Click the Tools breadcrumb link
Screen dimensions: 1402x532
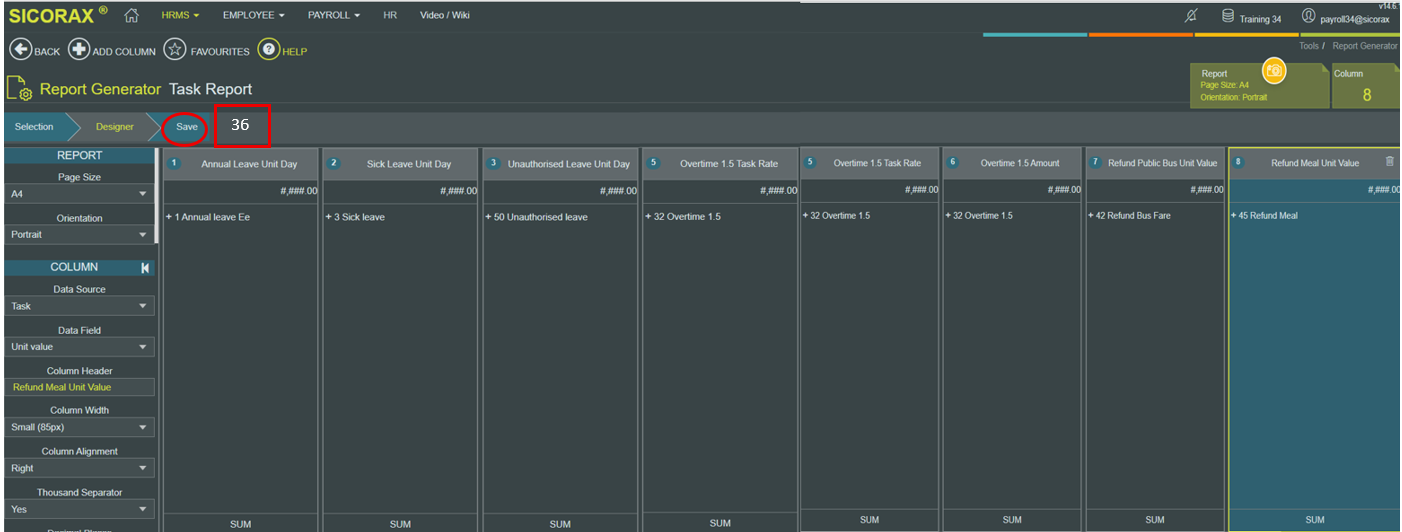[1309, 46]
